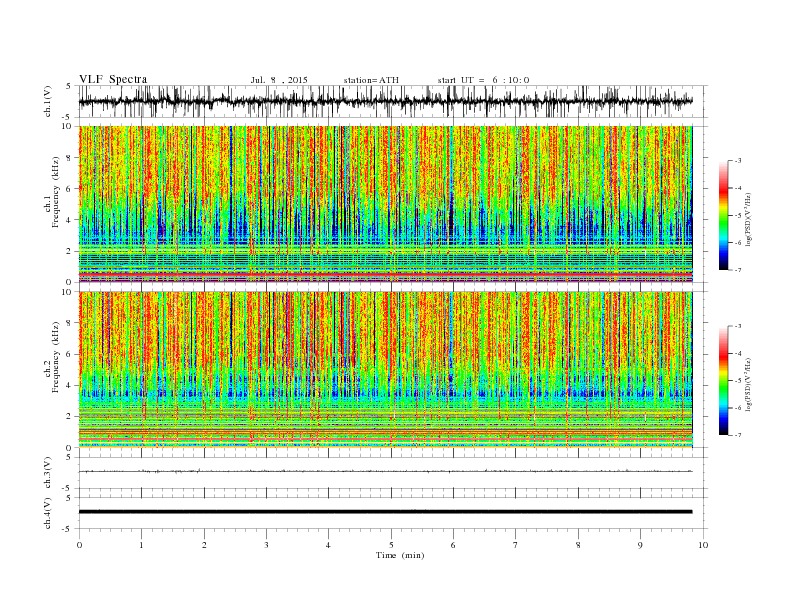Click the "-7" tick on ch.2 colorbar
Viewport: 792px width, 612px height.
(737, 435)
